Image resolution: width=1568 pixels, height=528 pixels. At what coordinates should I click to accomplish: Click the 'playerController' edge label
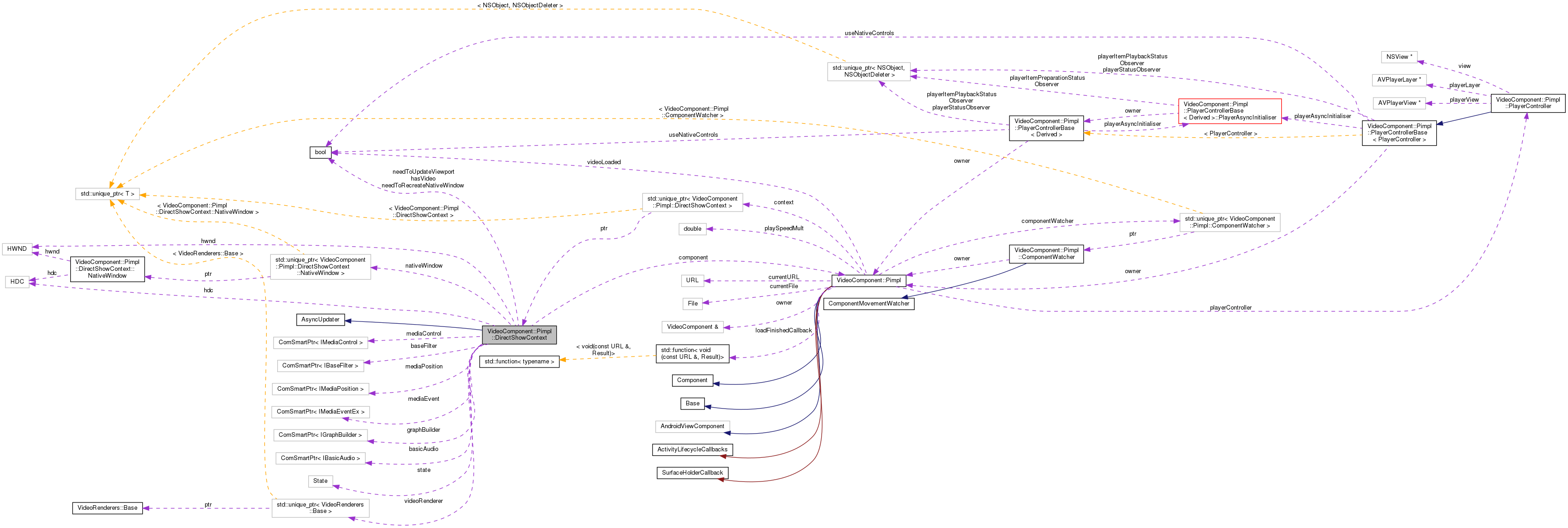(x=1231, y=307)
